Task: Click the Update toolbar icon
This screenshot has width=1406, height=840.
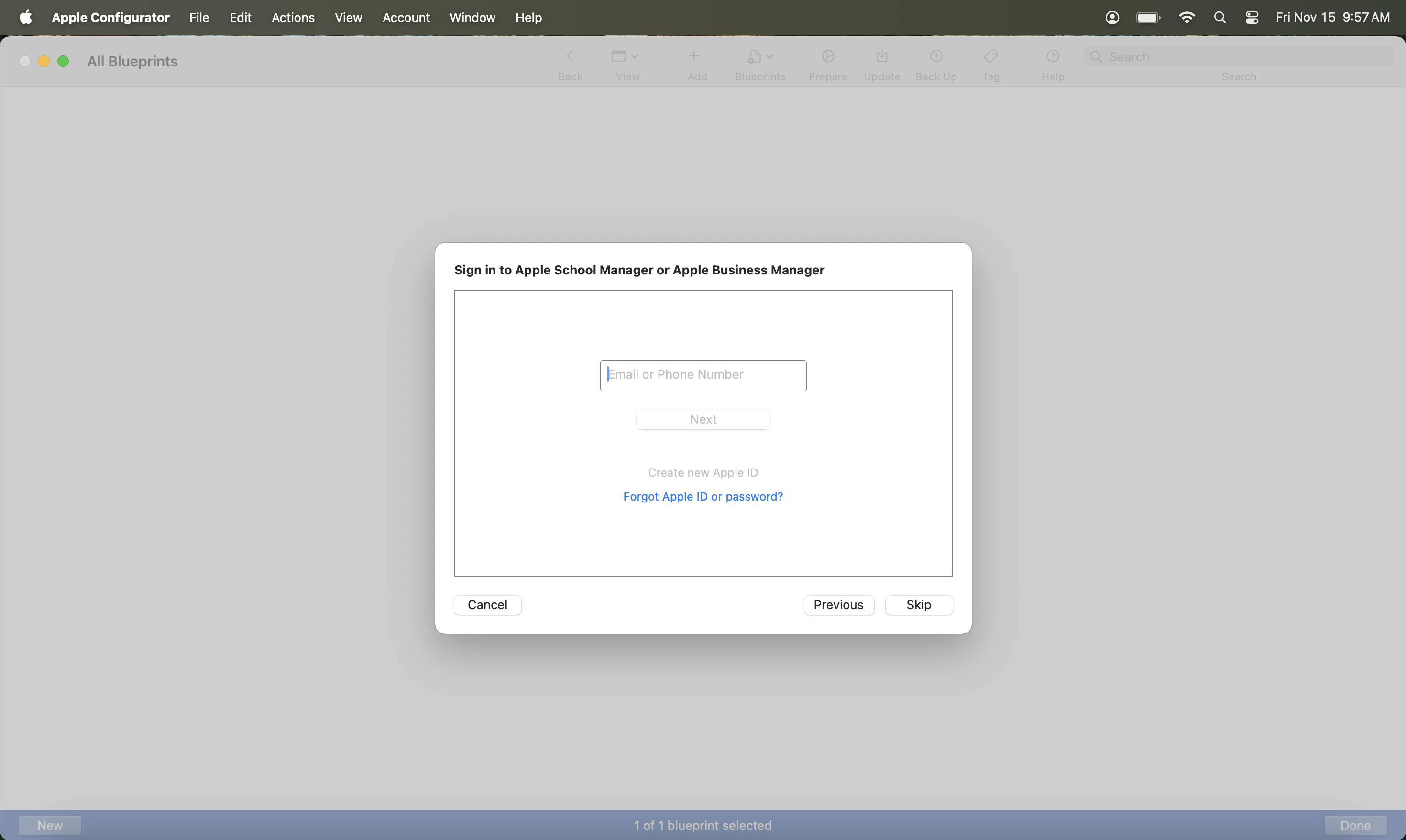Action: [x=882, y=56]
